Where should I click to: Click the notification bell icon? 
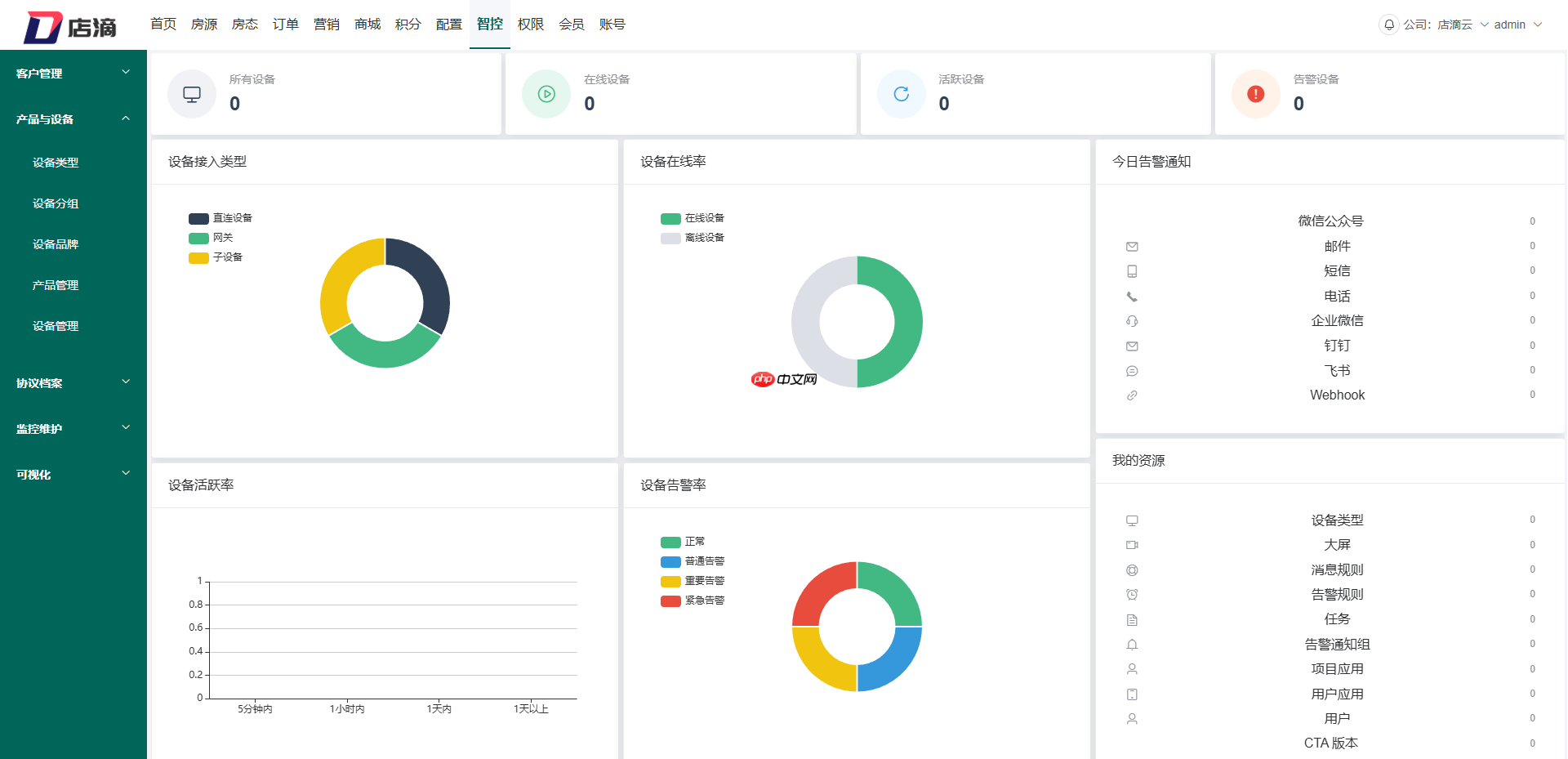pos(1388,25)
